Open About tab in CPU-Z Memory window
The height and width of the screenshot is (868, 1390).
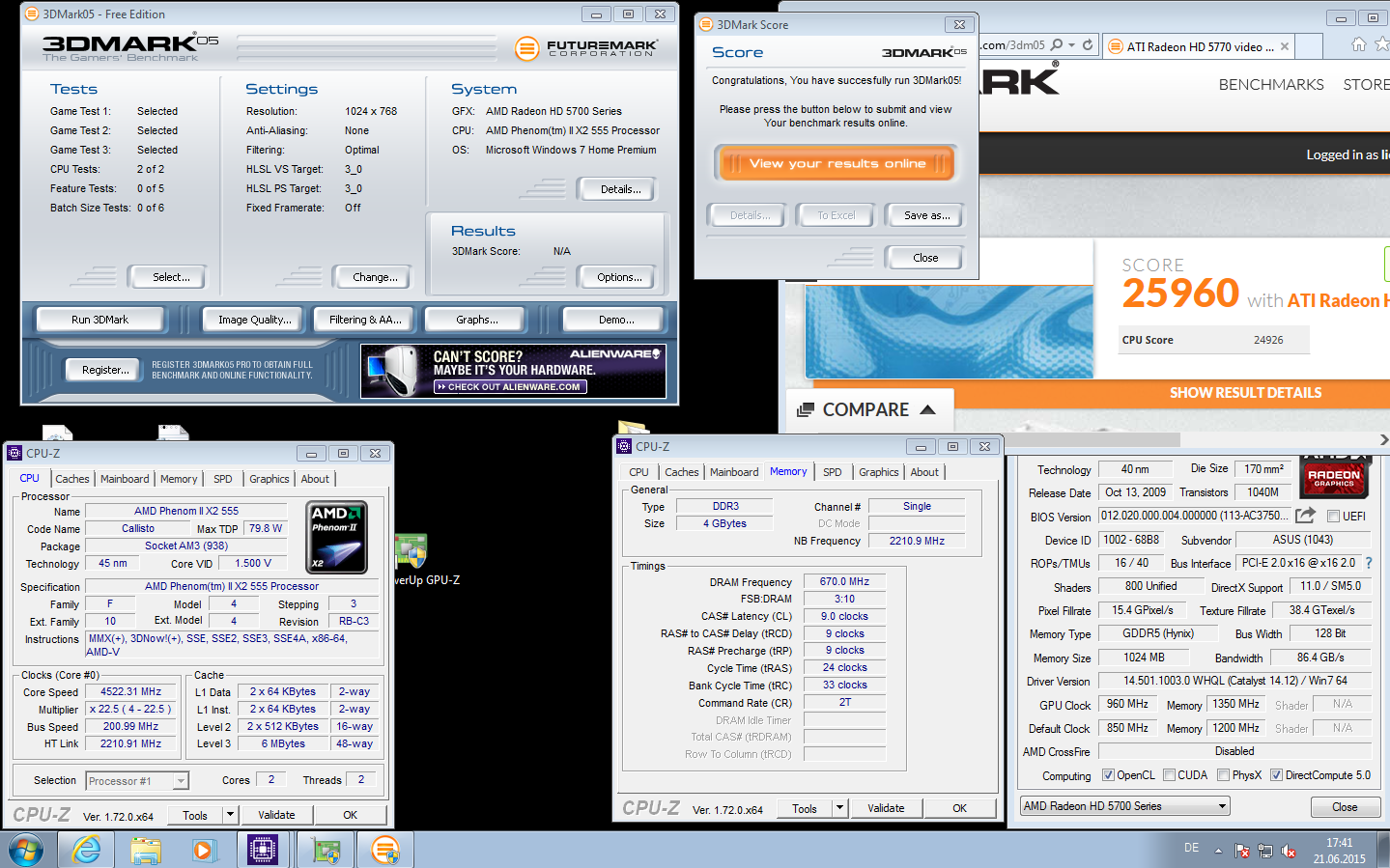924,472
